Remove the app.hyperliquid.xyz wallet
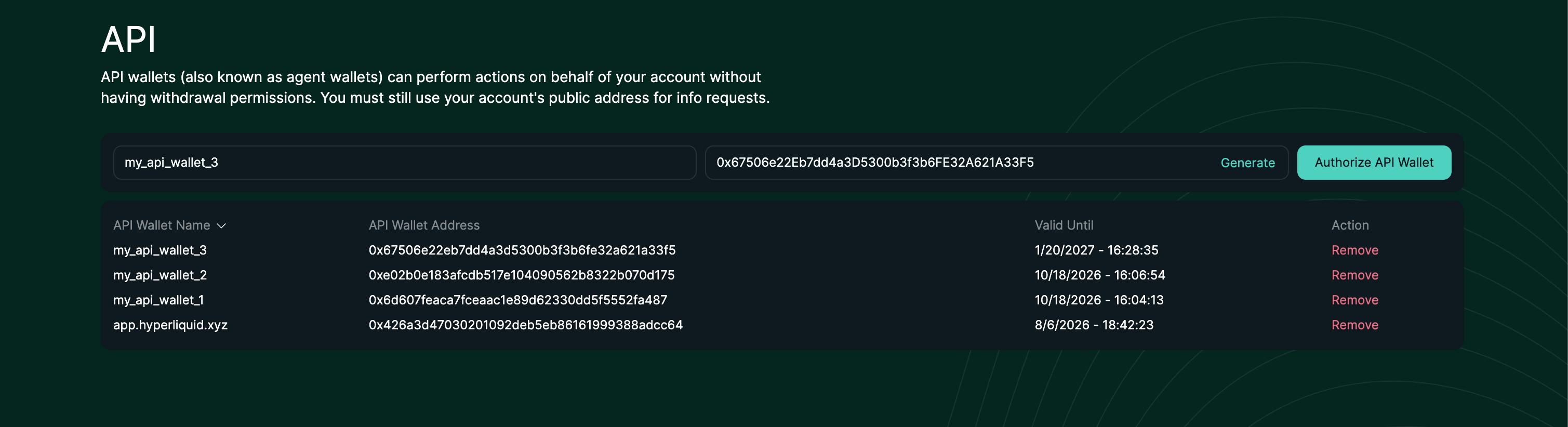The width and height of the screenshot is (1568, 427). [1354, 325]
